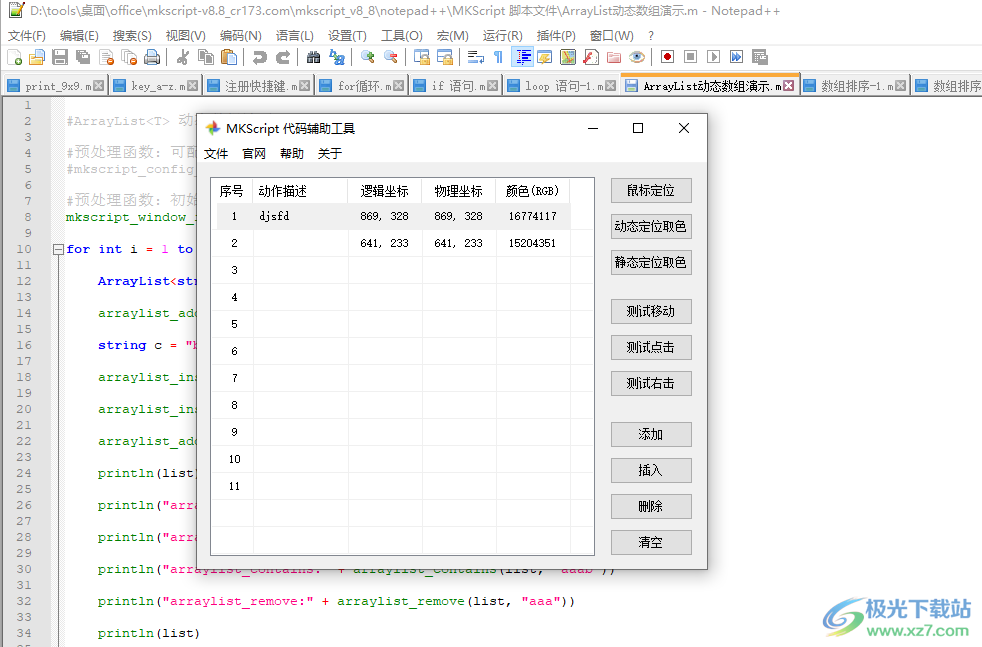Image resolution: width=982 pixels, height=647 pixels.
Task: Enable file monitoring with the eye icon
Action: coord(637,58)
